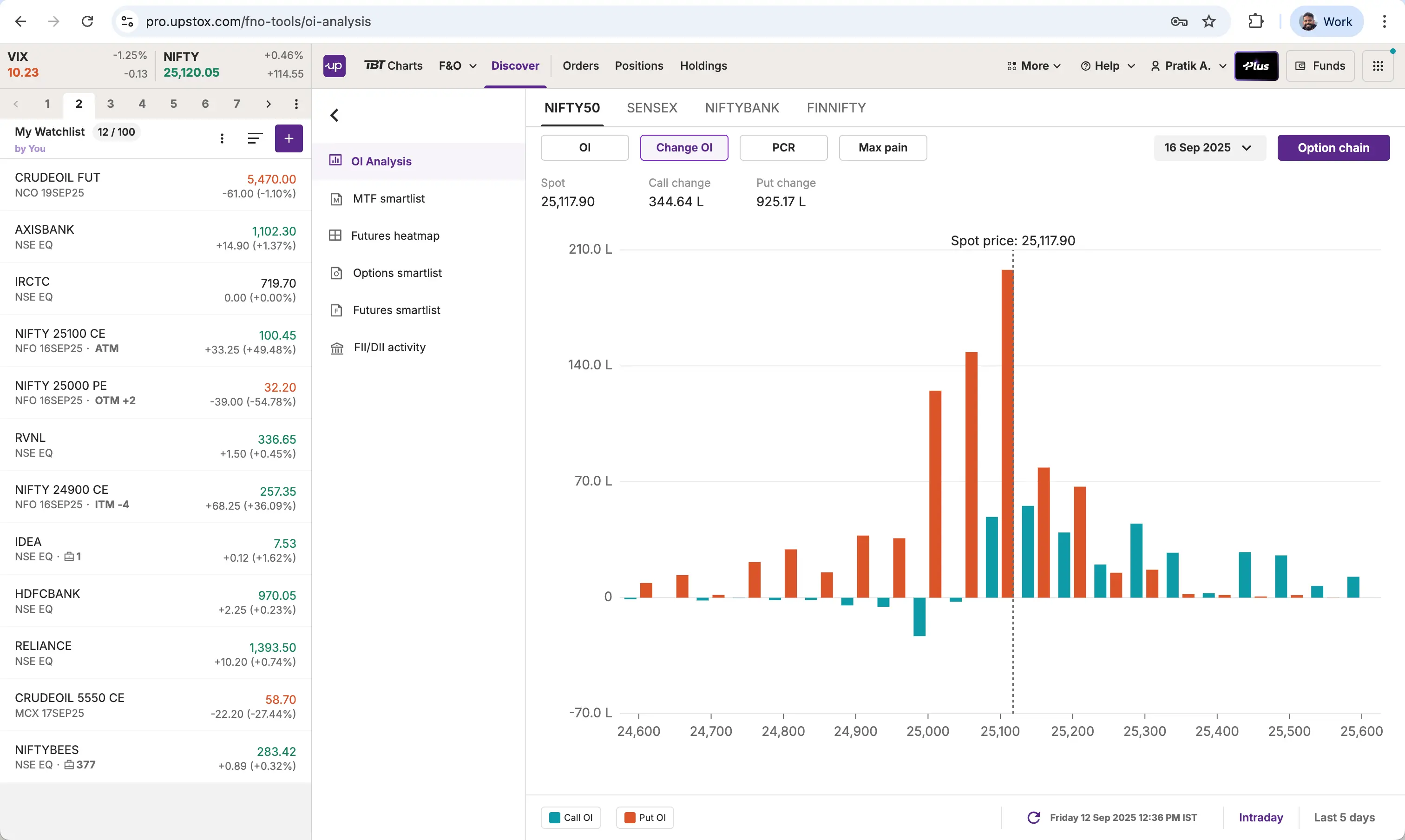Click the Option chain button
Screen dimensions: 1405x840
[1333, 148]
